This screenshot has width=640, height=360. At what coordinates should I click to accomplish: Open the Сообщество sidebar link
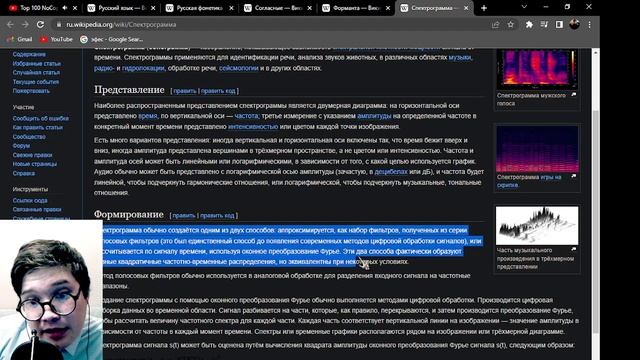click(x=29, y=137)
